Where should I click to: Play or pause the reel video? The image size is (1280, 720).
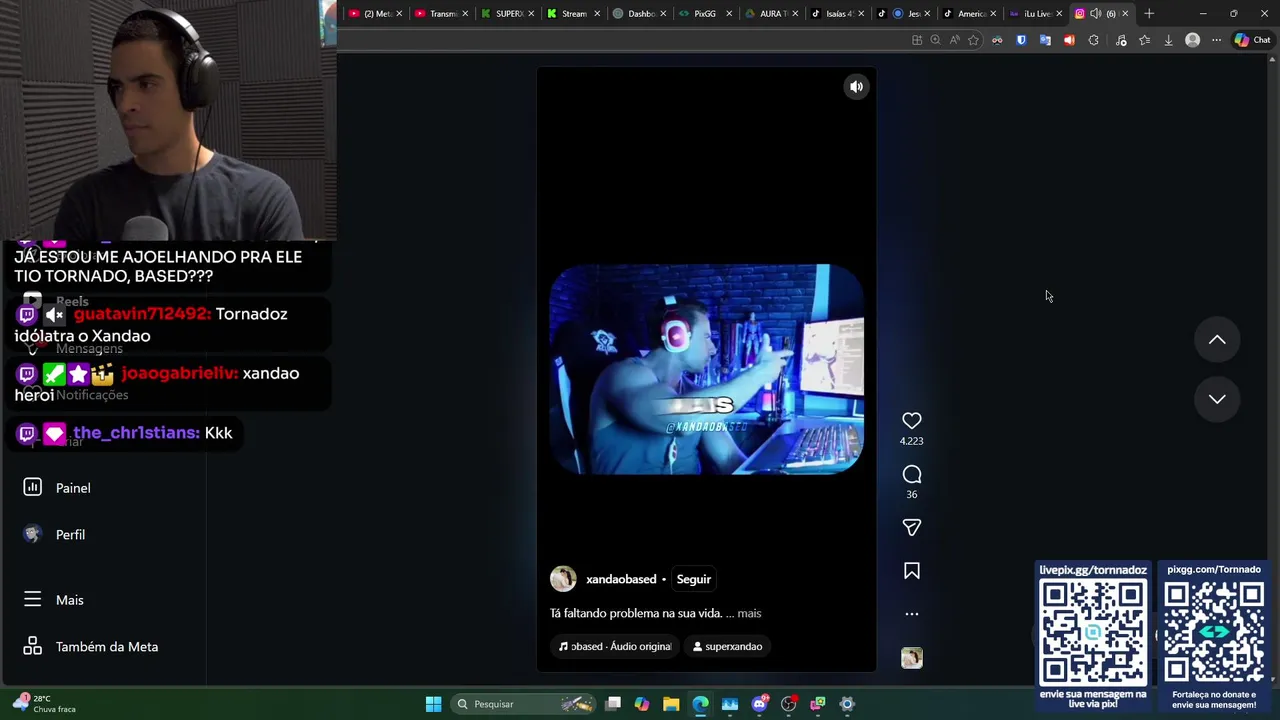[706, 369]
